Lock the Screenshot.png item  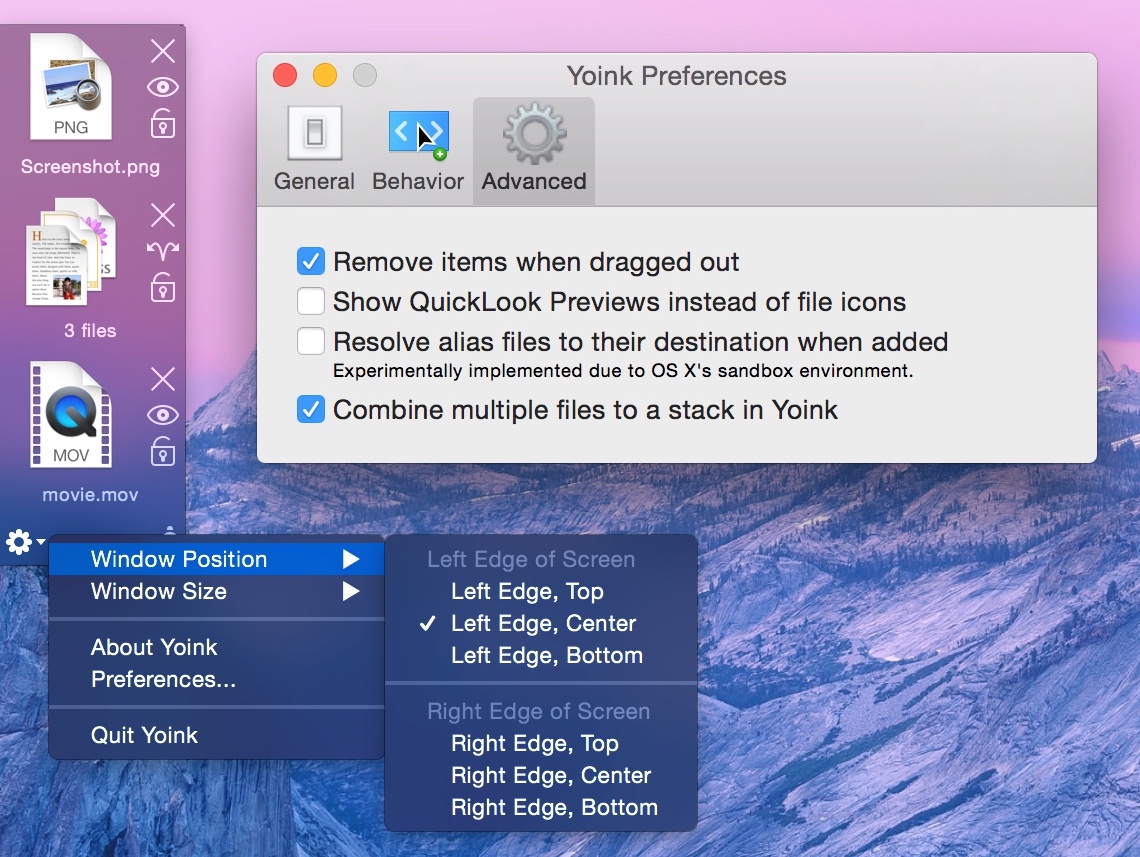(163, 124)
